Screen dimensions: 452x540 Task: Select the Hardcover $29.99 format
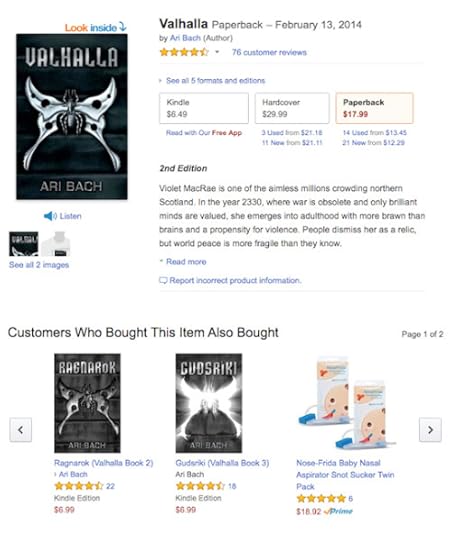click(292, 108)
